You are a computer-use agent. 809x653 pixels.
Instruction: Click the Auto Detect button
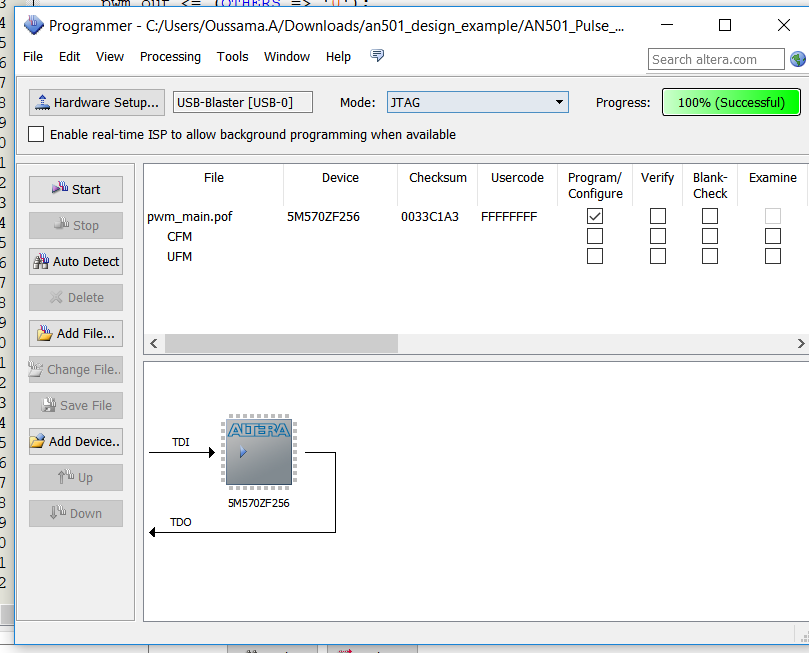[76, 262]
